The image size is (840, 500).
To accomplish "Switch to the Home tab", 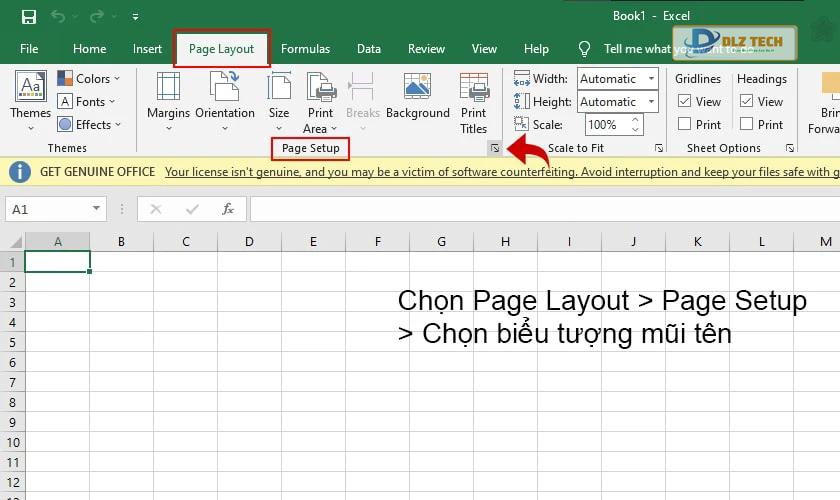I will tap(89, 49).
